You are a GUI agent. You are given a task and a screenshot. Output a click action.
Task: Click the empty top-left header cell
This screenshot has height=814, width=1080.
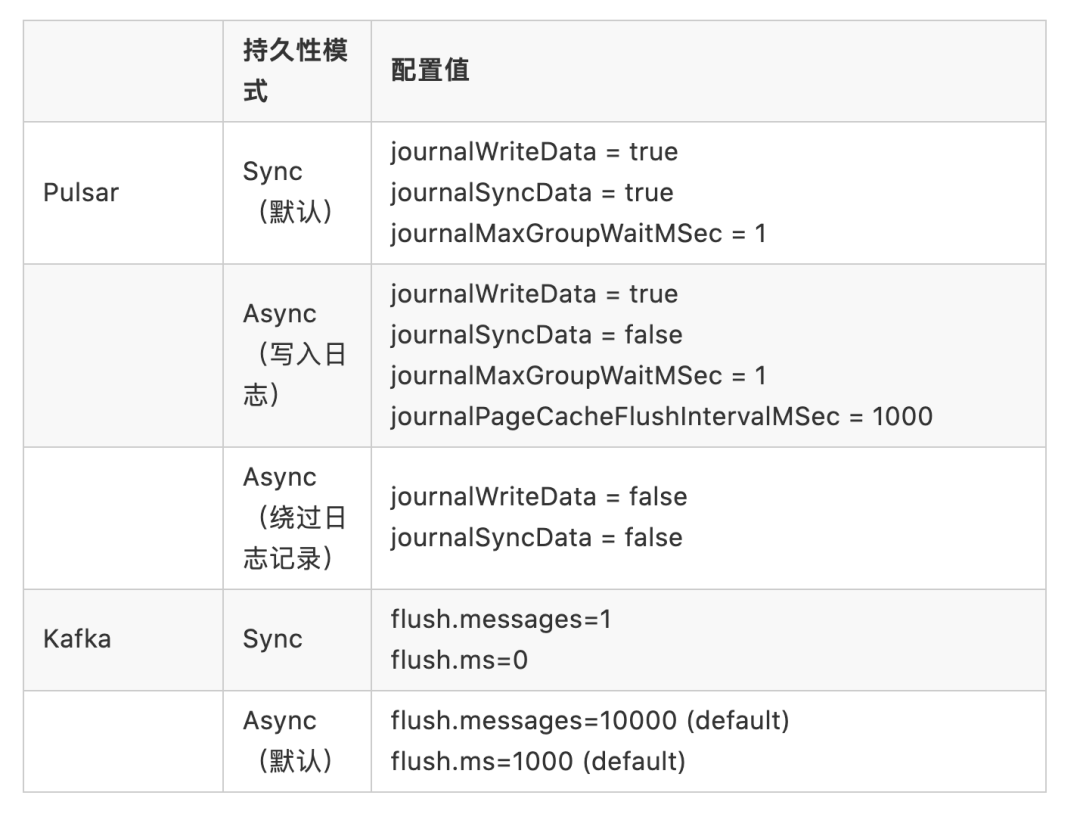123,71
